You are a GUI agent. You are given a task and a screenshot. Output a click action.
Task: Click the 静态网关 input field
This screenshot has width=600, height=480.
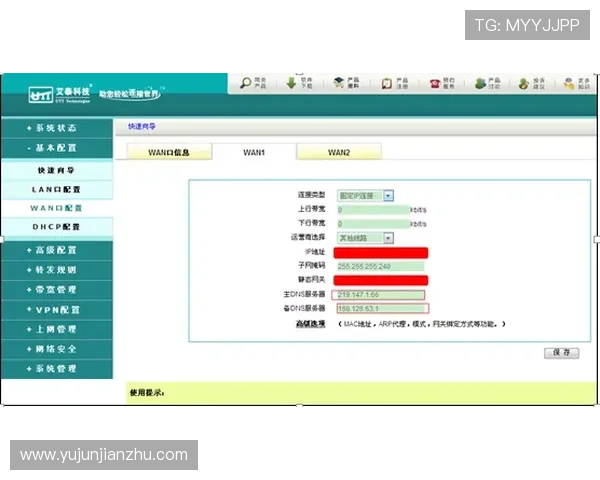(x=381, y=281)
